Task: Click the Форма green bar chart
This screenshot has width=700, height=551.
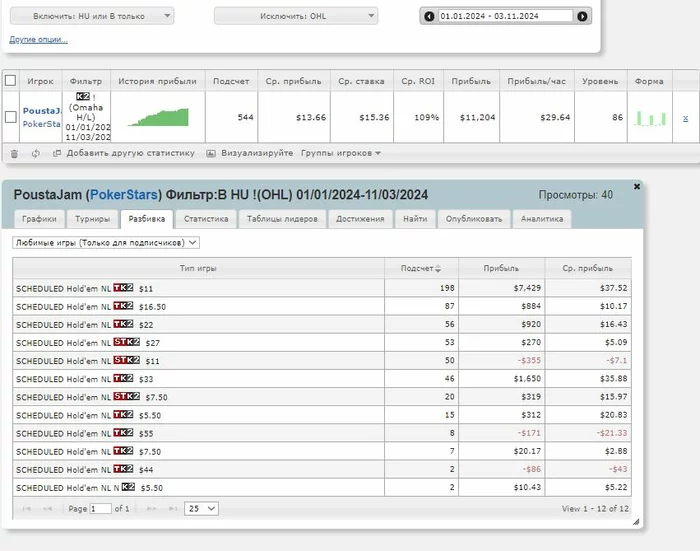Action: (649, 118)
